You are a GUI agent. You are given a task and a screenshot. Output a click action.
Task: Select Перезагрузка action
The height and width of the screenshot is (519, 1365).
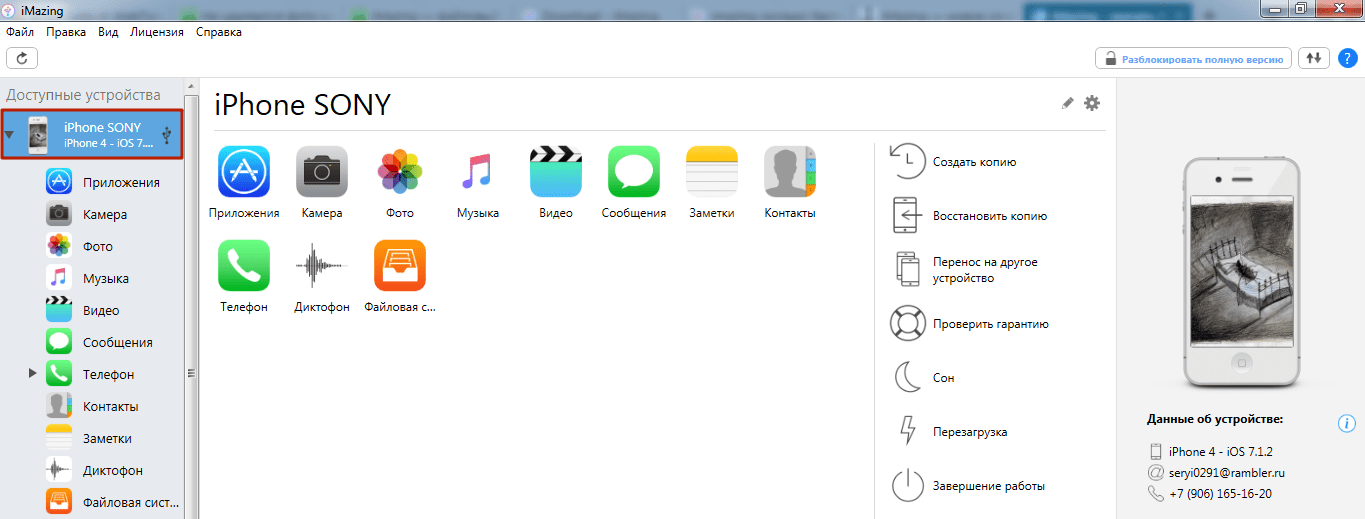(969, 432)
